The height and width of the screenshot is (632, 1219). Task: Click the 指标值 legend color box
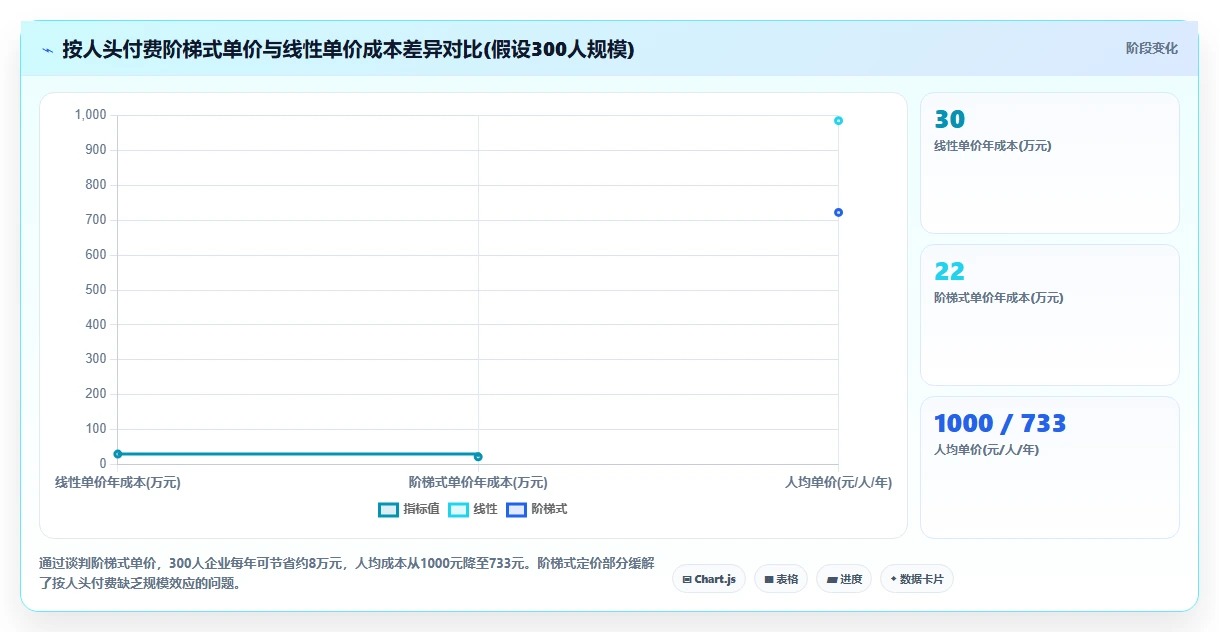coord(388,510)
